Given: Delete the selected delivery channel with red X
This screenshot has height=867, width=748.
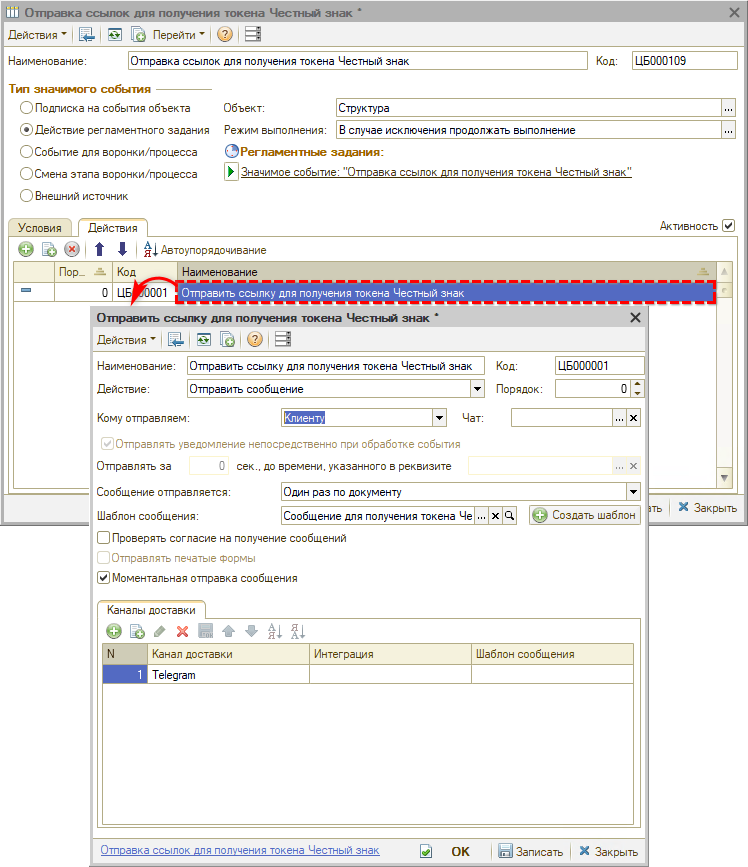Looking at the screenshot, I should 182,631.
